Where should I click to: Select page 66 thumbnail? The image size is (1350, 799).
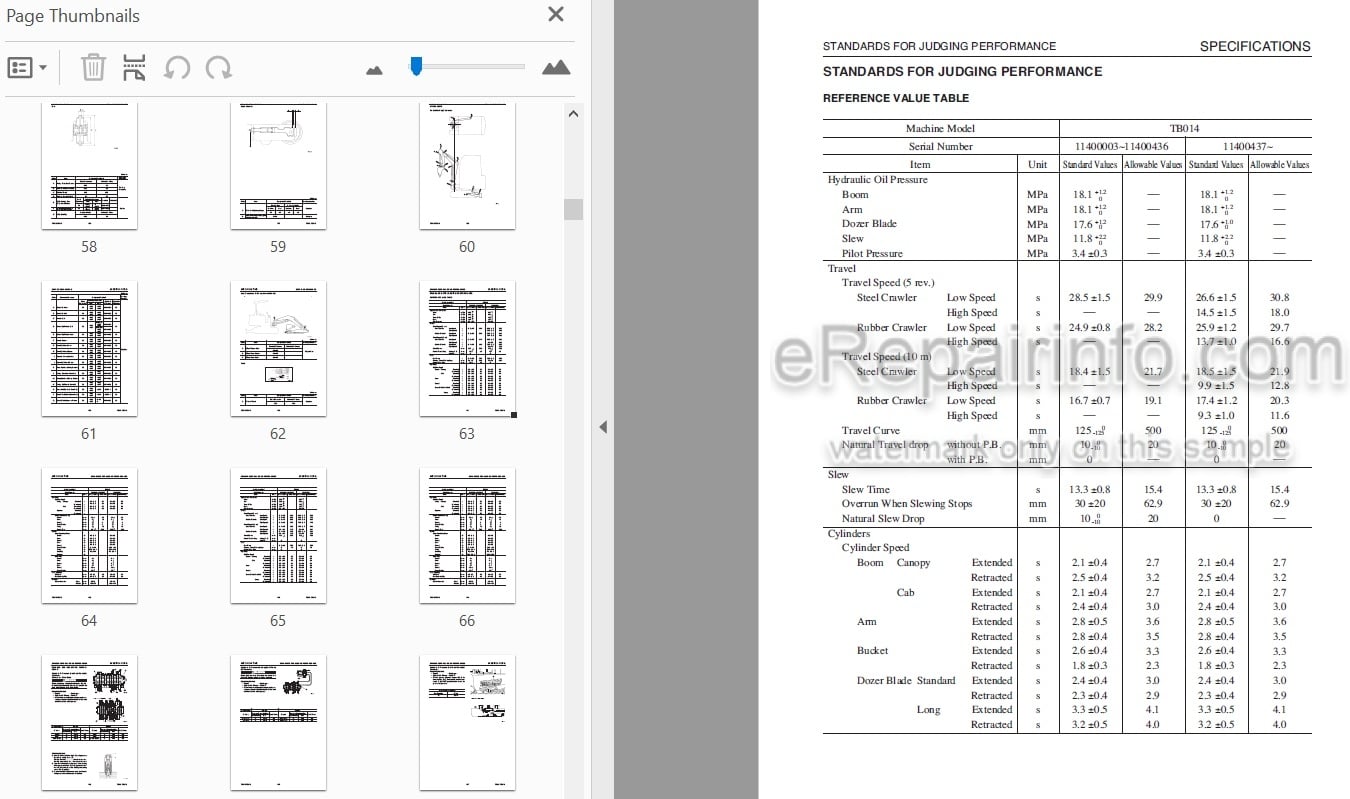pyautogui.click(x=467, y=536)
